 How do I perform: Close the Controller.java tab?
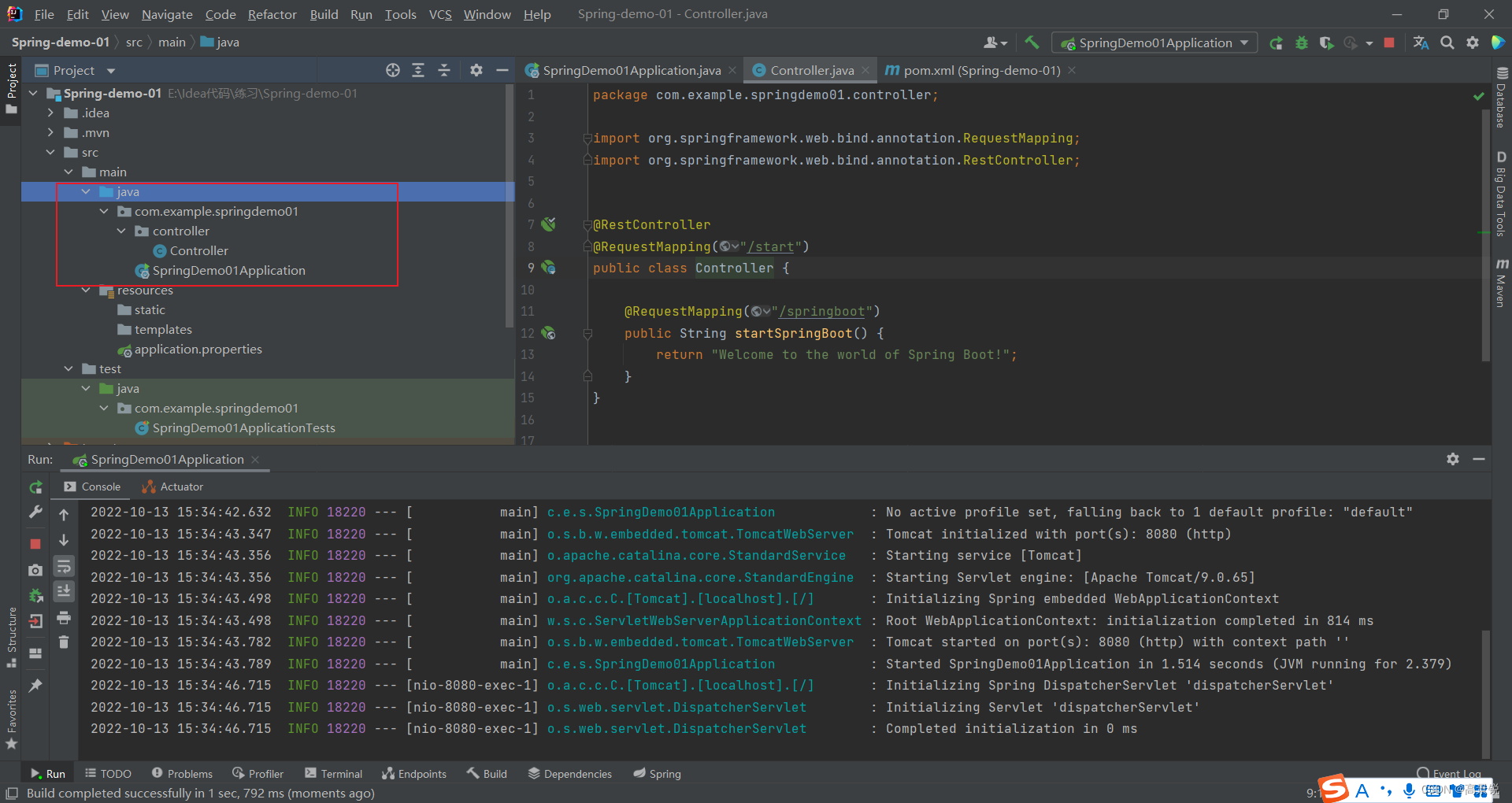(x=865, y=70)
